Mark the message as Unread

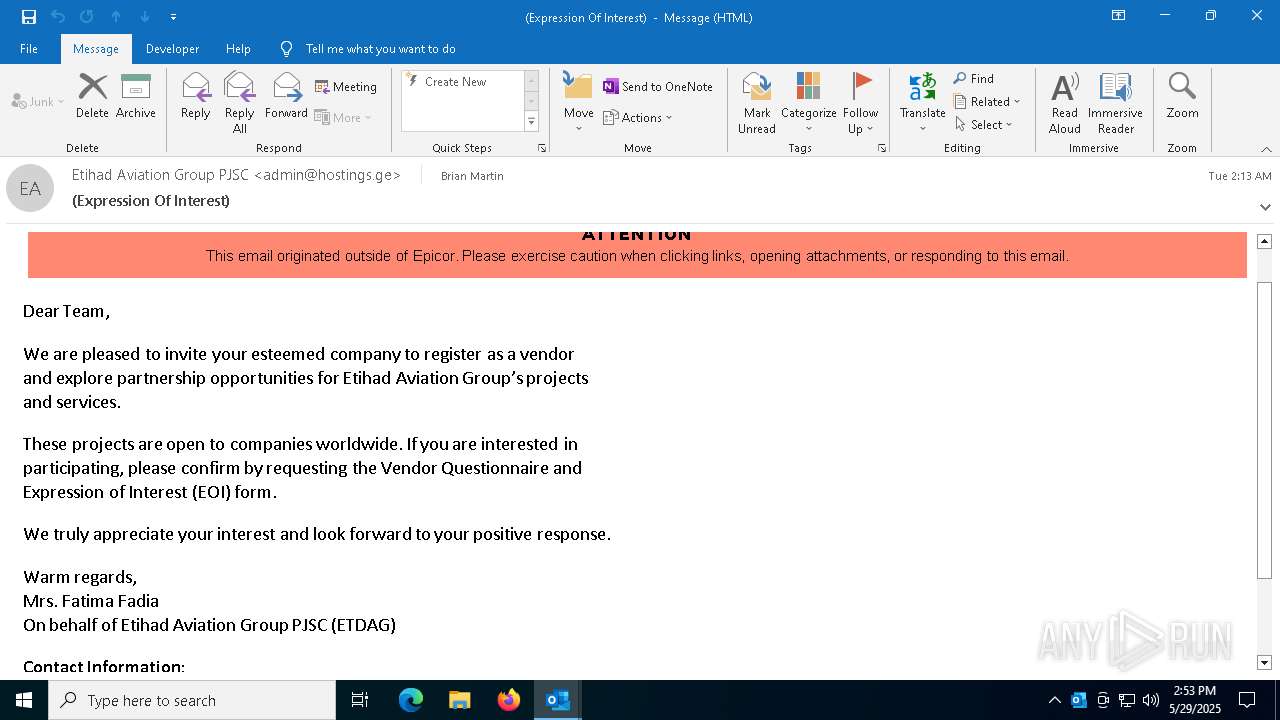[x=757, y=103]
